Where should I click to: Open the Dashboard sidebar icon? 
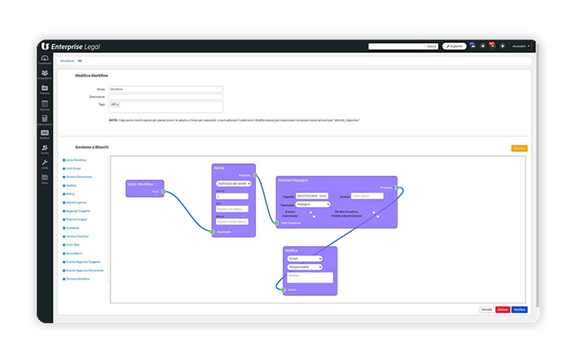click(x=45, y=59)
